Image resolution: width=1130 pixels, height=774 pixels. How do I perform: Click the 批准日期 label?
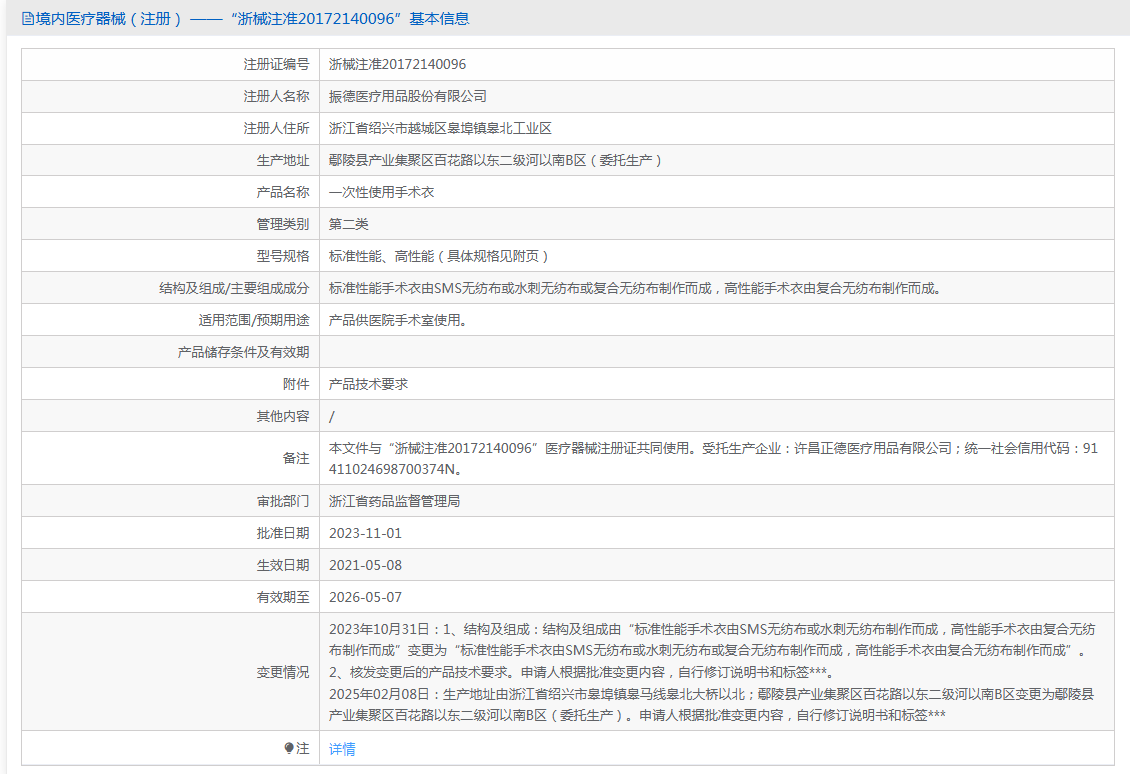coord(282,533)
